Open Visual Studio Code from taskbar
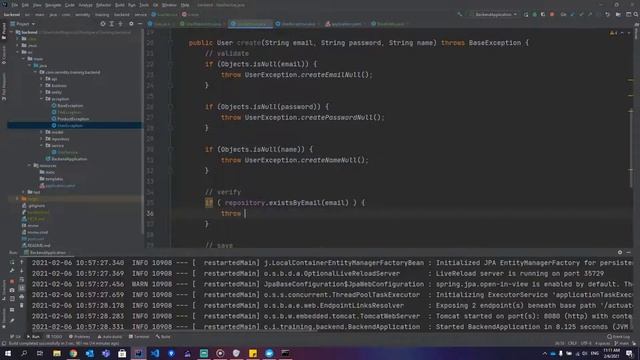 point(155,353)
